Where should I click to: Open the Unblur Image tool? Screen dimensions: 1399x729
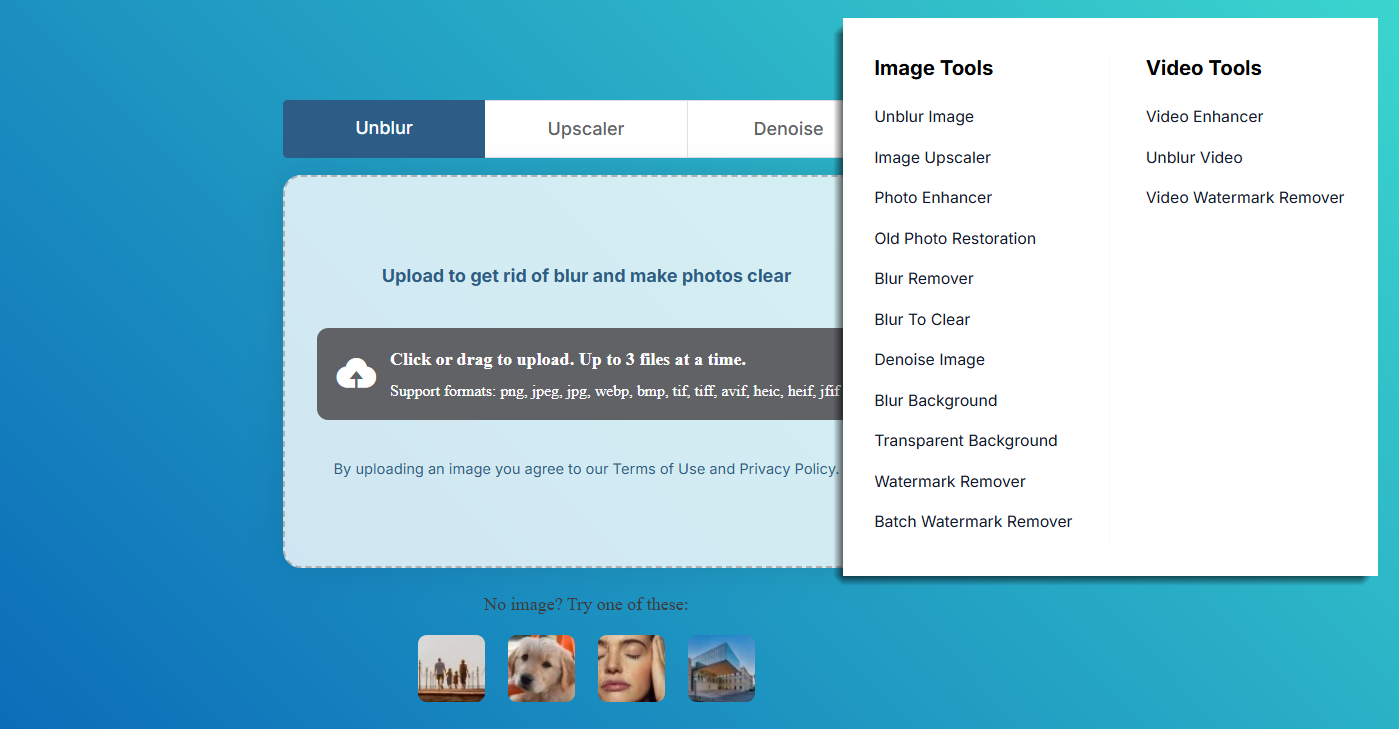click(923, 116)
